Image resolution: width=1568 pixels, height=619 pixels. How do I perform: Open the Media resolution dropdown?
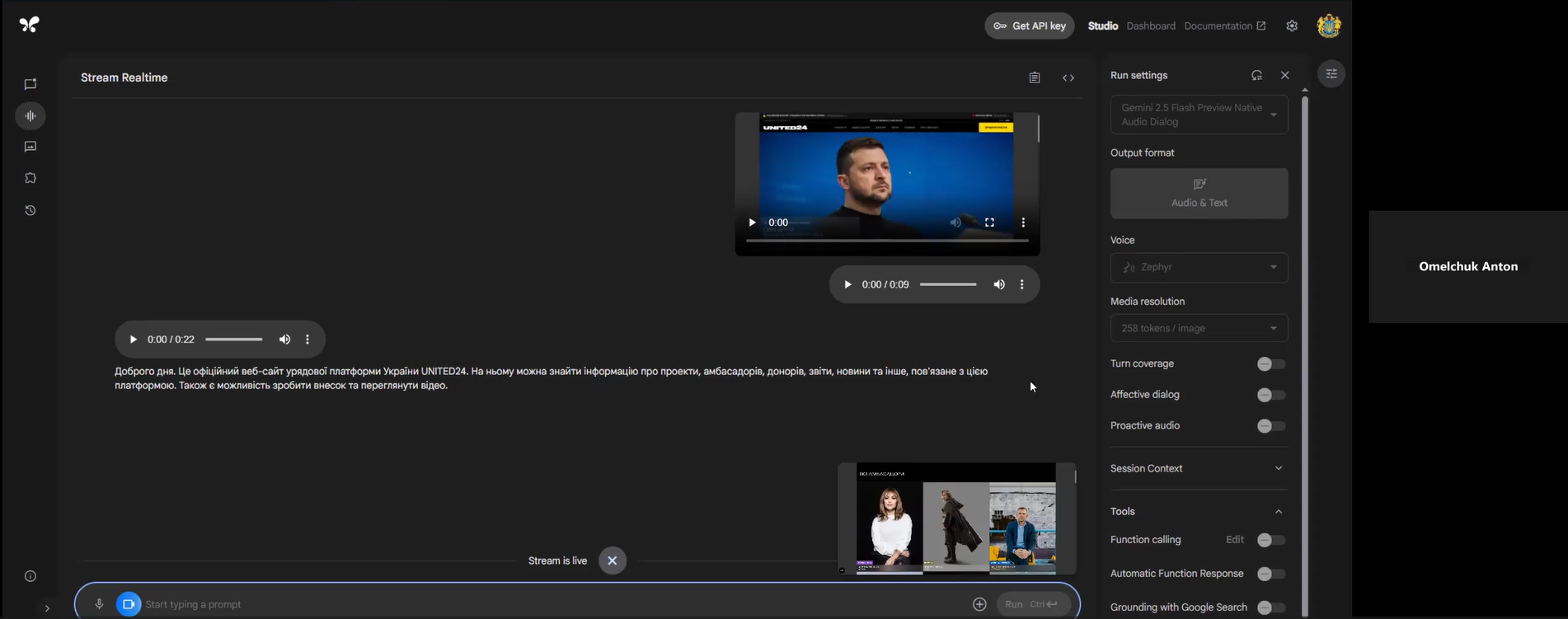click(x=1199, y=328)
